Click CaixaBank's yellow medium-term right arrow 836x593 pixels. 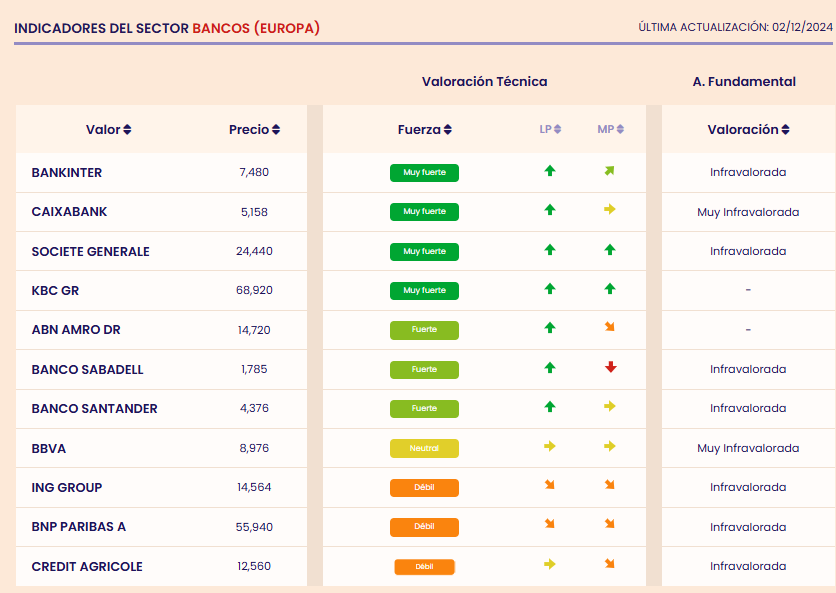[610, 210]
